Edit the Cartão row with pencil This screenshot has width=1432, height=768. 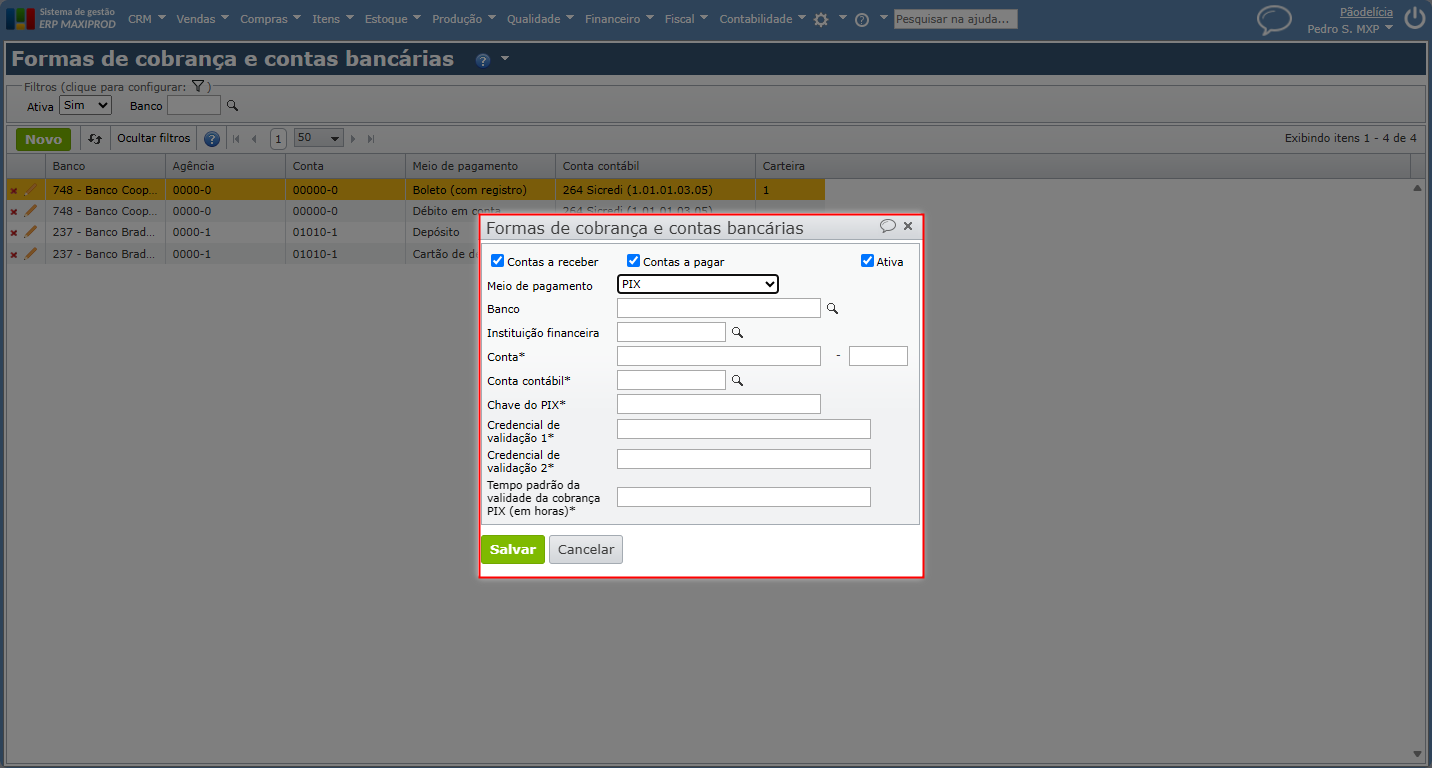click(x=31, y=254)
